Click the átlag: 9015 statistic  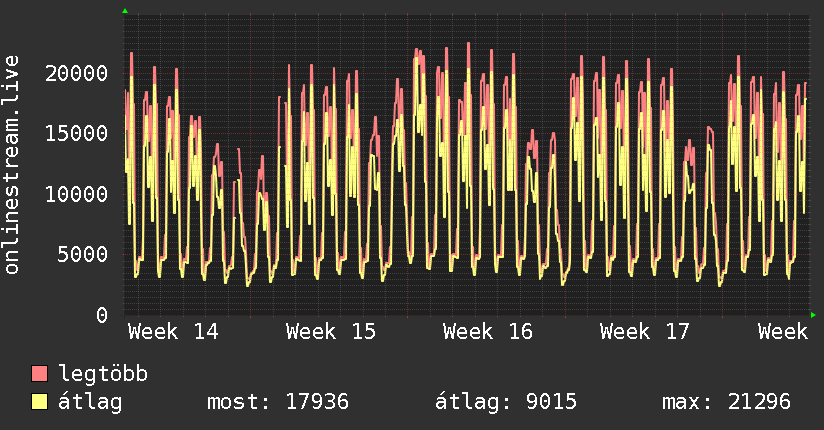tap(506, 402)
